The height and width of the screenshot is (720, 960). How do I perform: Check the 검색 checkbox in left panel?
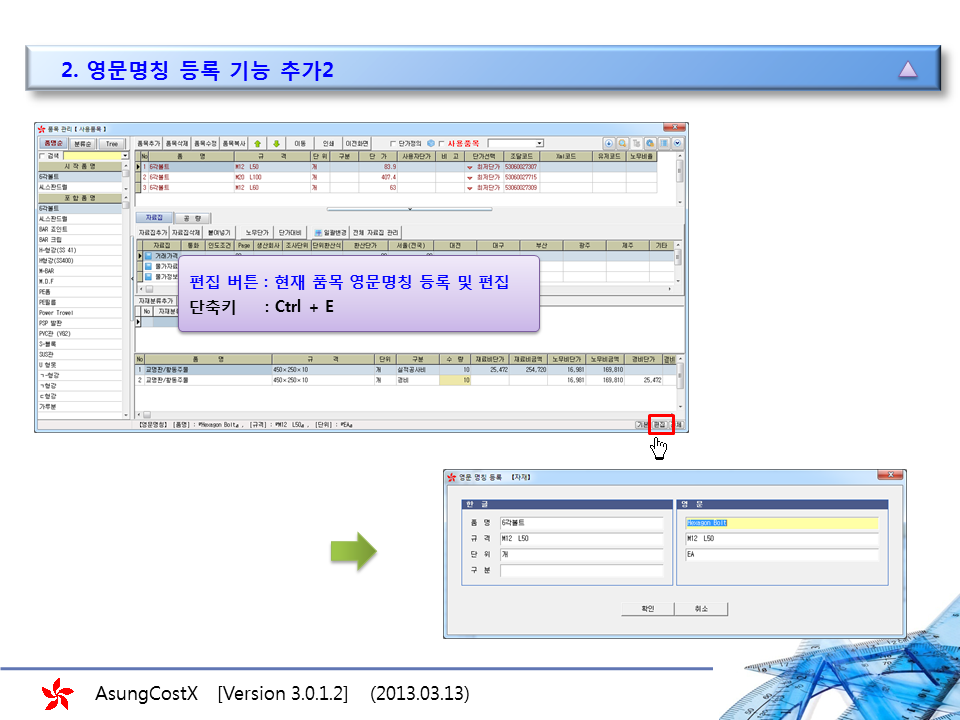42,156
